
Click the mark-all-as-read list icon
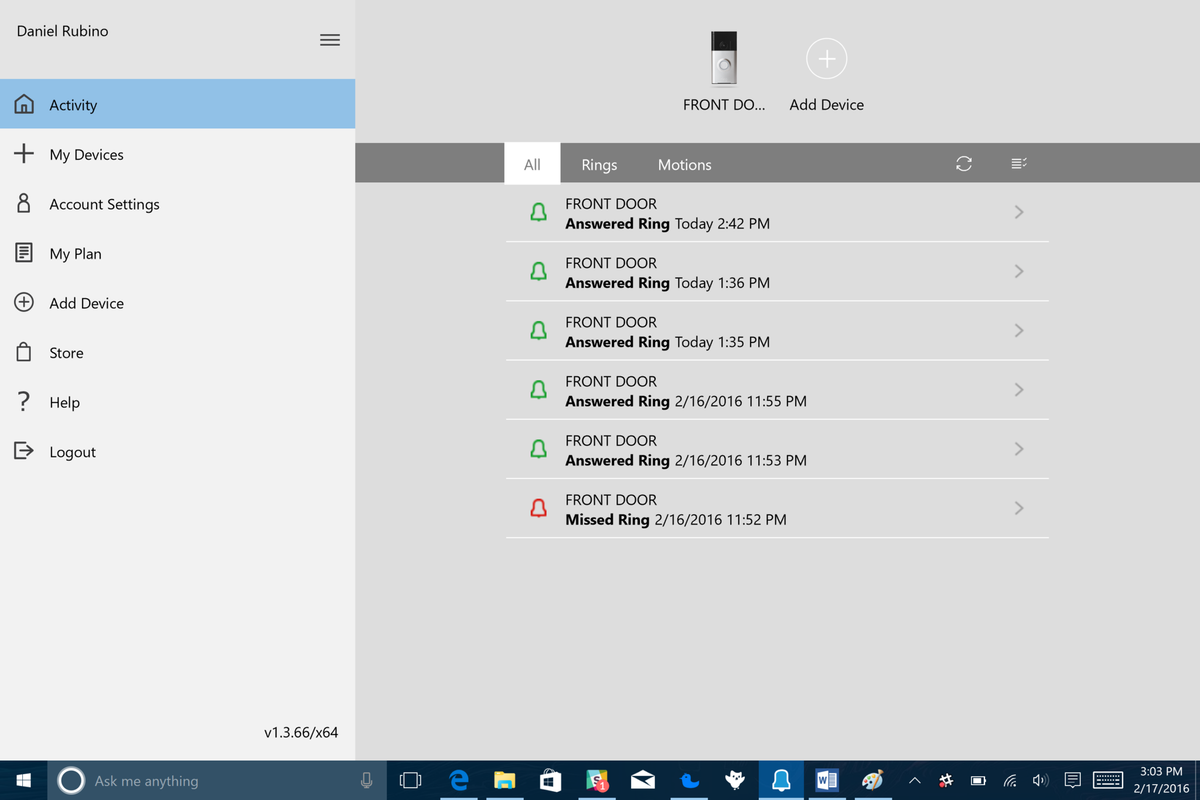point(1018,163)
